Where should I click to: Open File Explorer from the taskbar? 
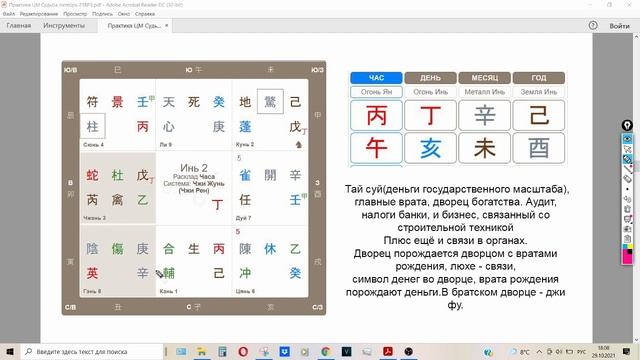pos(201,351)
